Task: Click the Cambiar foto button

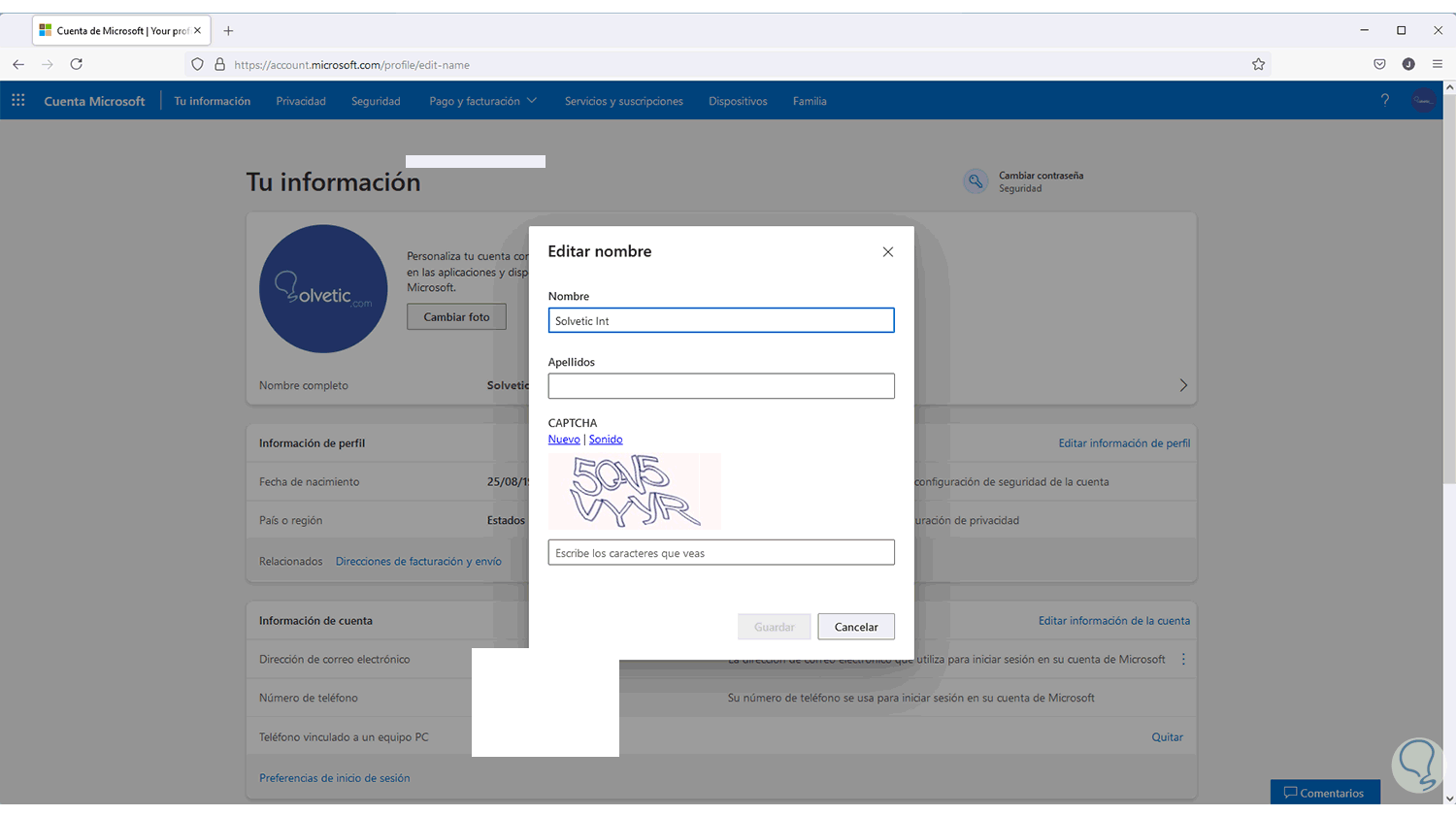Action: click(456, 316)
